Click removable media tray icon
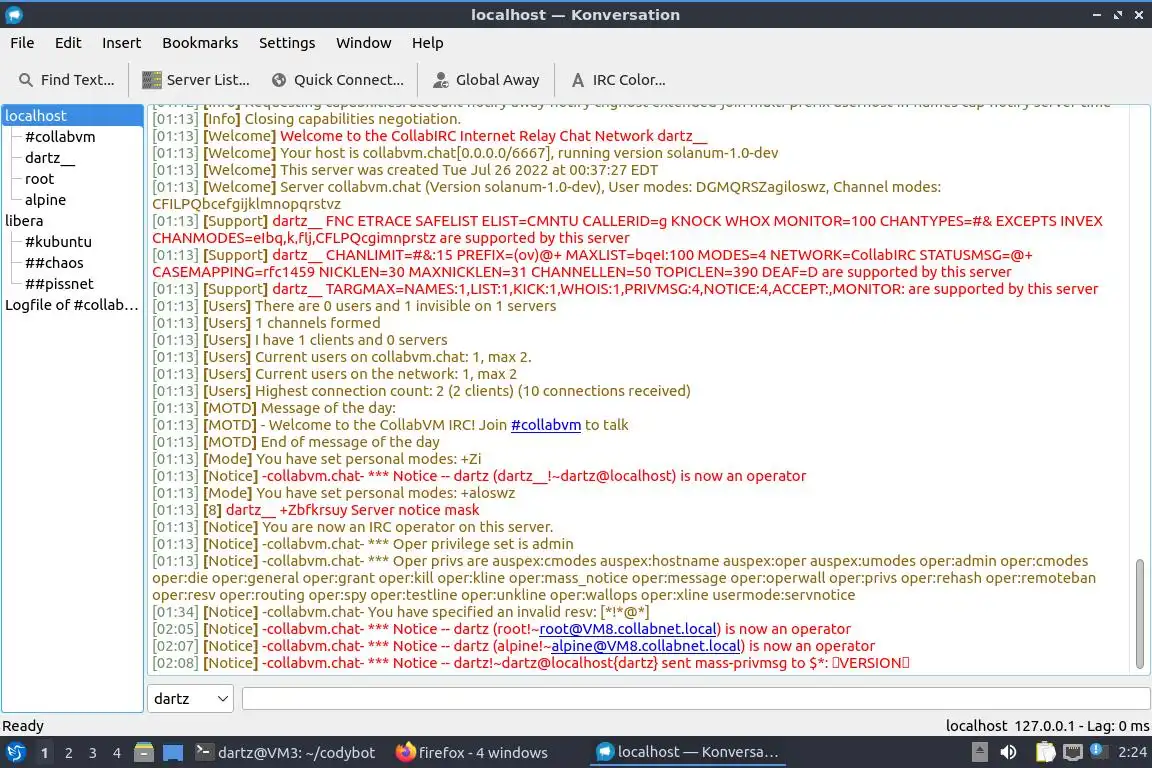 pos(979,752)
